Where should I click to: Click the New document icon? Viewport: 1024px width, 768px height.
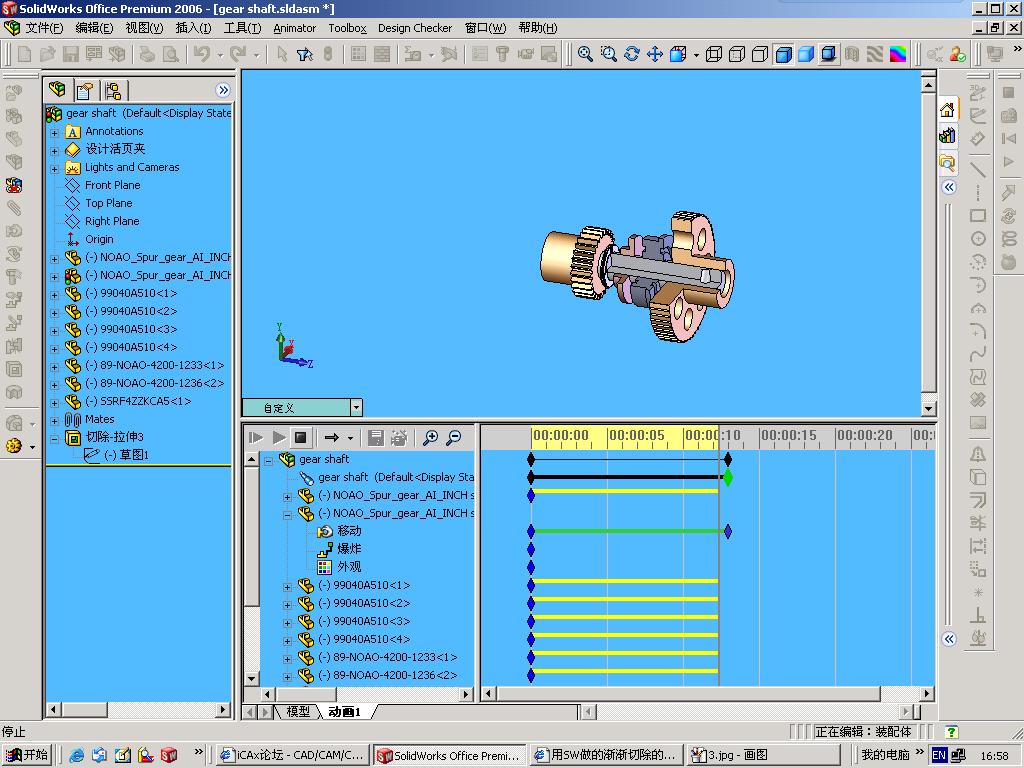(x=25, y=54)
